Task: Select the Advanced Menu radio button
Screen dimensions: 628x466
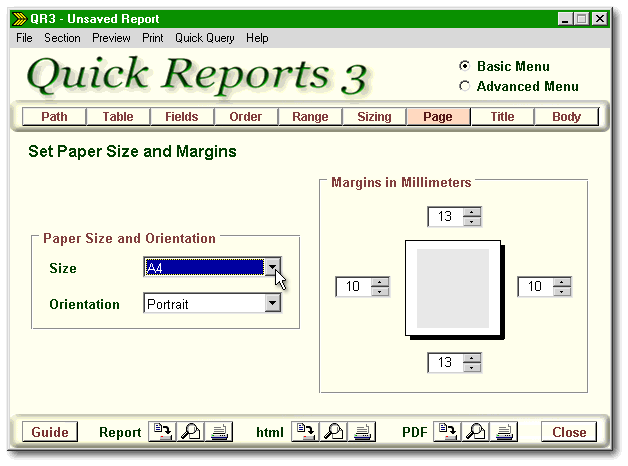Action: pos(464,86)
